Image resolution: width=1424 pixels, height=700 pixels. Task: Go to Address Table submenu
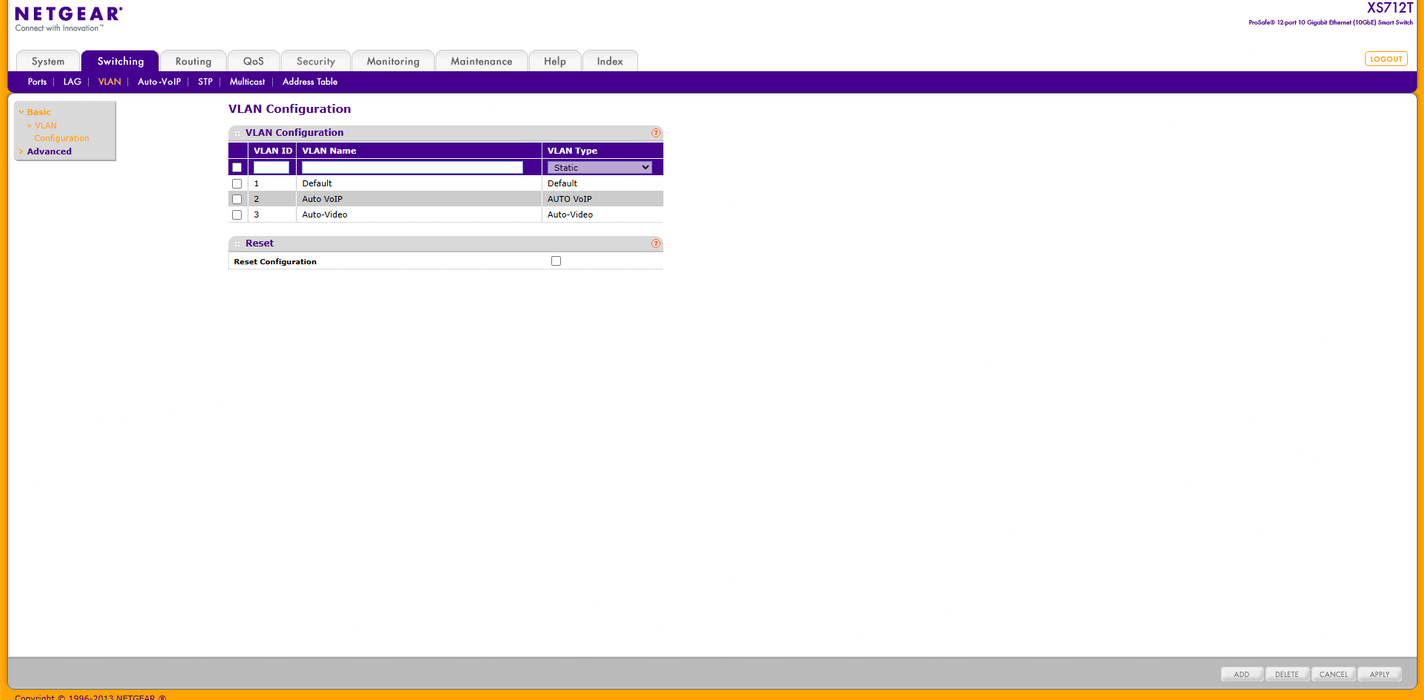pyautogui.click(x=310, y=82)
